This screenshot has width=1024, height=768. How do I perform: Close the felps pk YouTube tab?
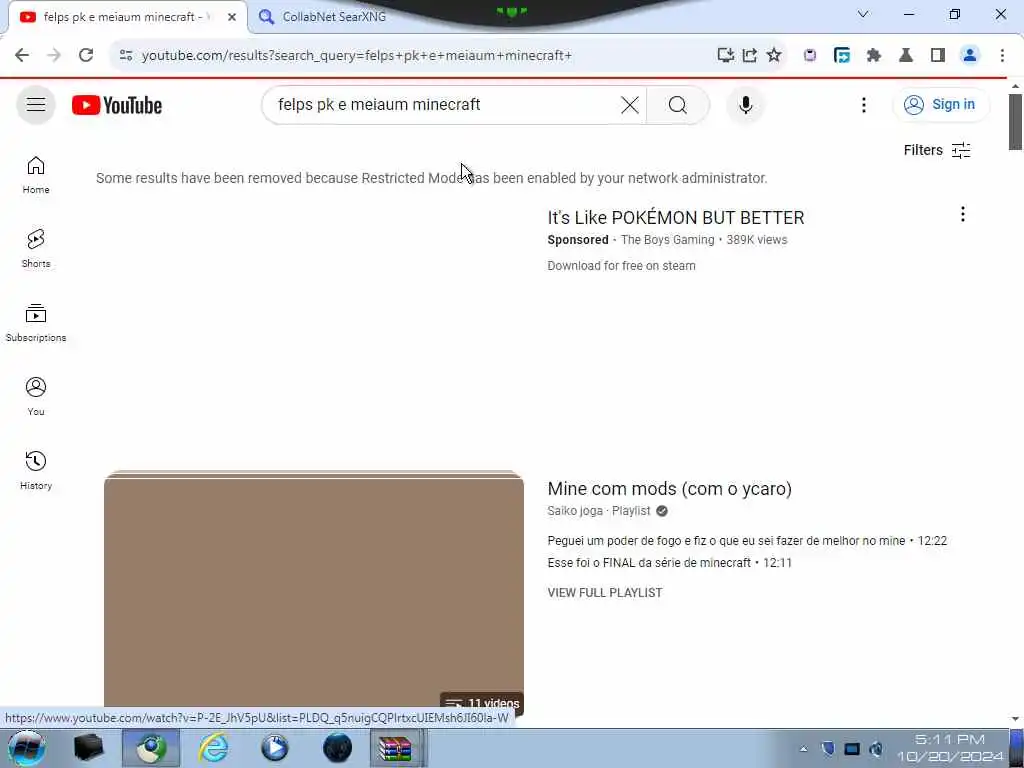click(232, 17)
